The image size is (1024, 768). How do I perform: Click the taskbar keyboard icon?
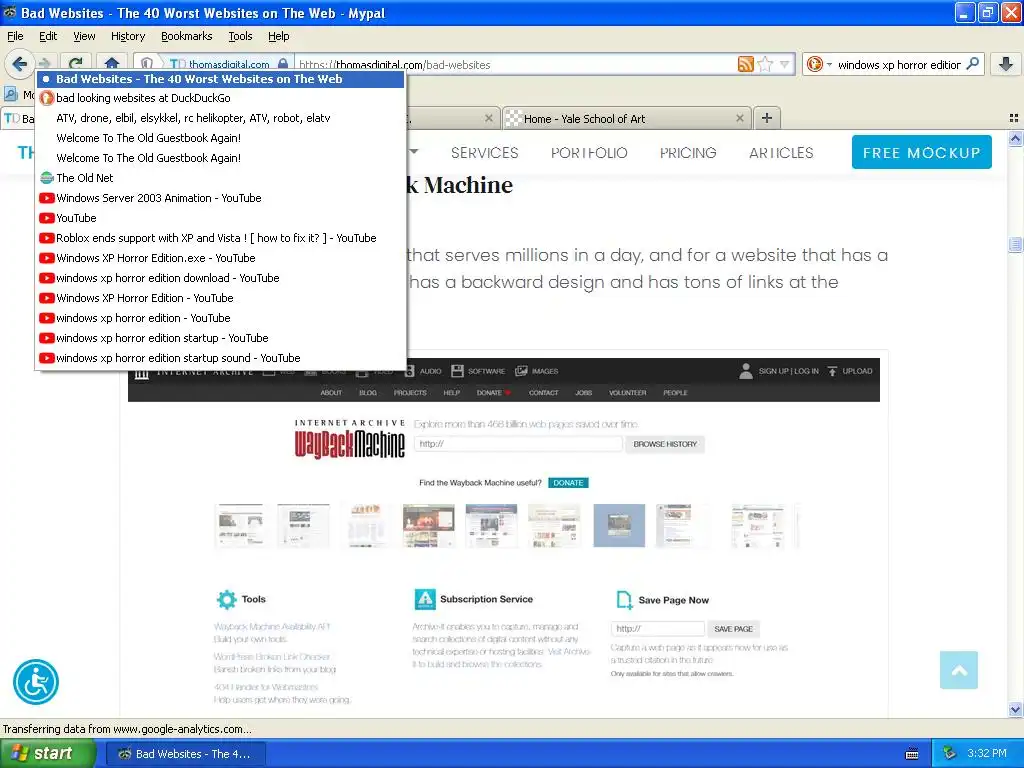click(912, 754)
